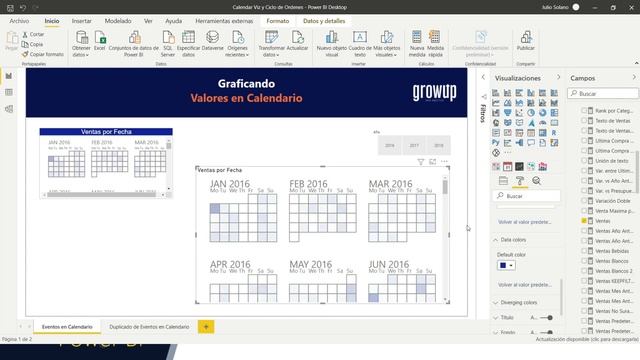
Task: Select 2016 in the year slicer
Action: [390, 145]
